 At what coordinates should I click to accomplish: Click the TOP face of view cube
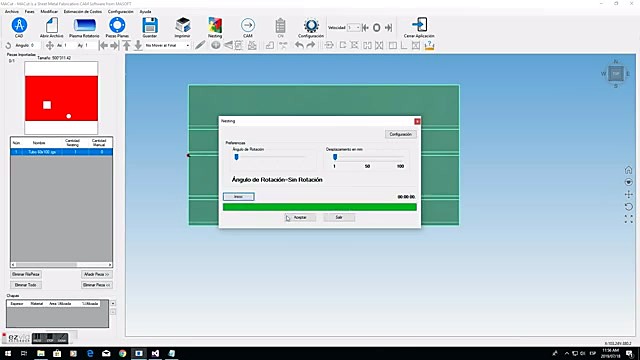pyautogui.click(x=616, y=74)
